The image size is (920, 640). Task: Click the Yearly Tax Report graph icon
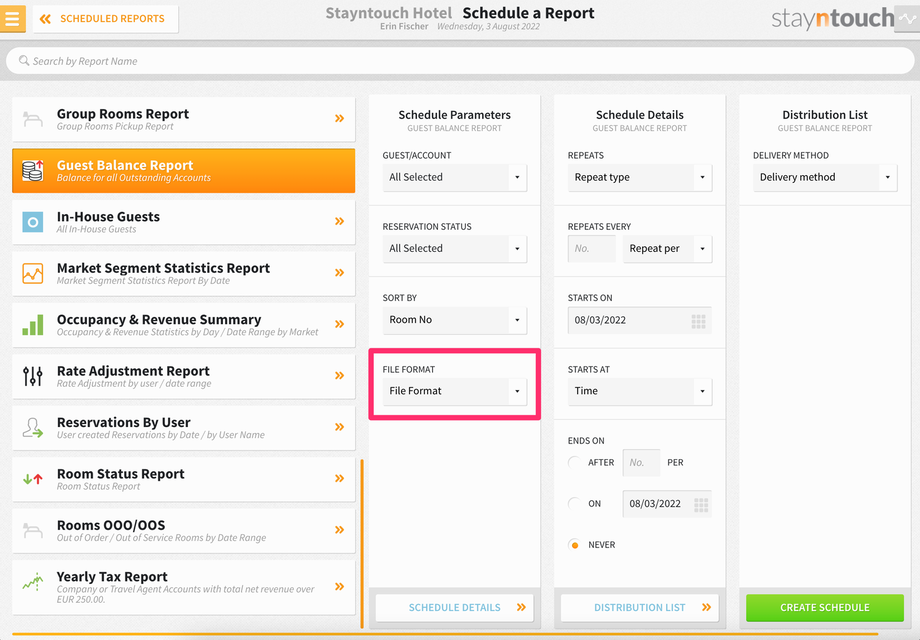pyautogui.click(x=33, y=582)
